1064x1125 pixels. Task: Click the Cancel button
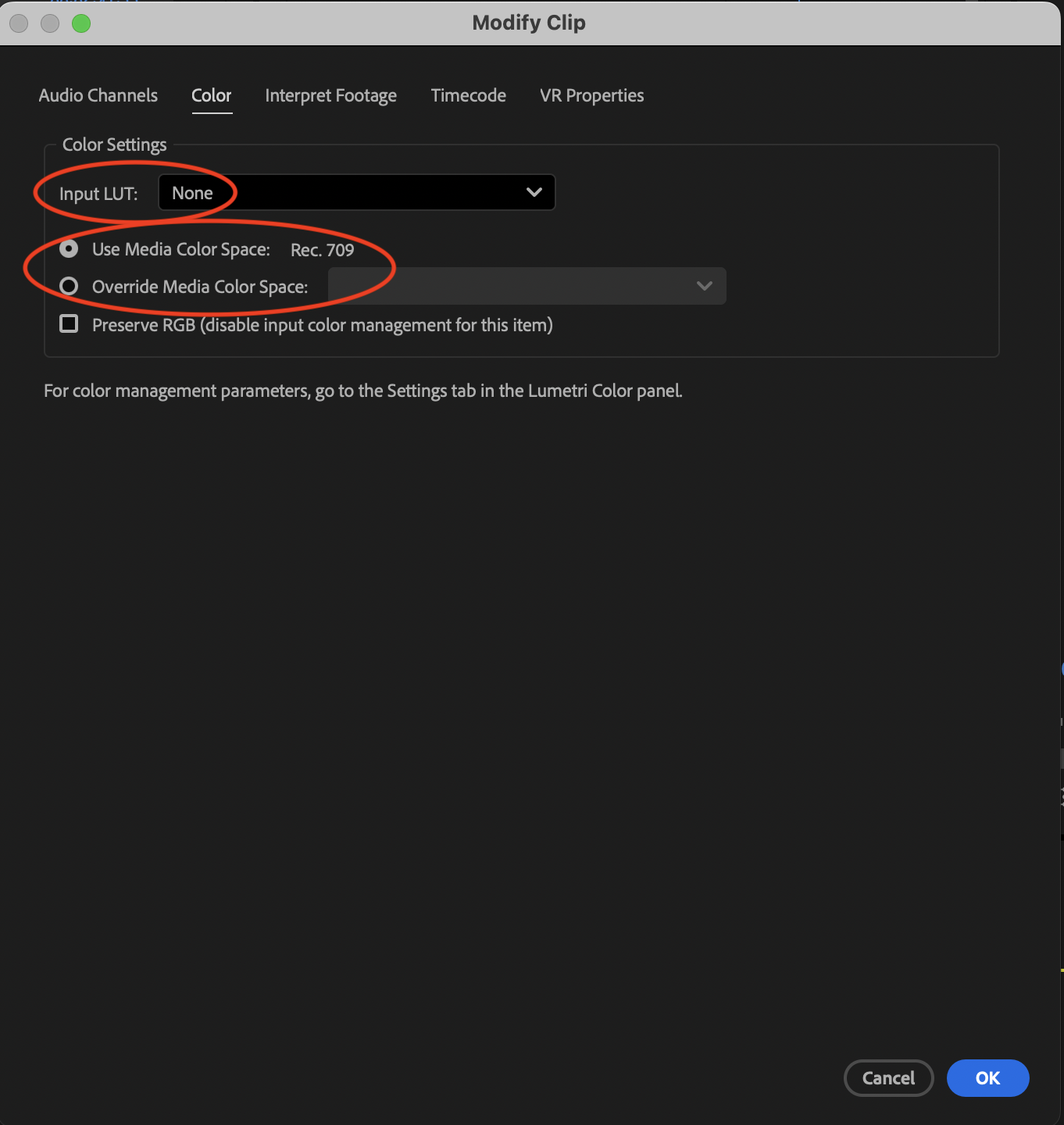tap(888, 1078)
